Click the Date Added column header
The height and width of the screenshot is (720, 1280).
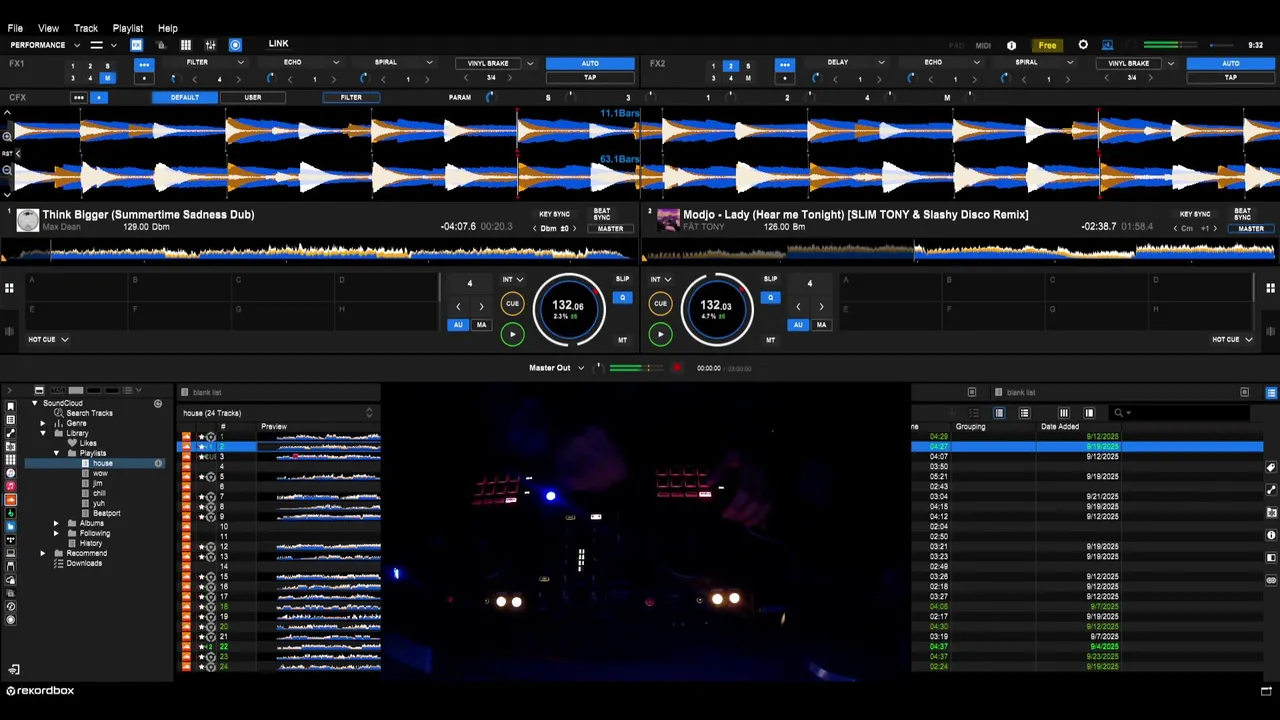[1060, 427]
